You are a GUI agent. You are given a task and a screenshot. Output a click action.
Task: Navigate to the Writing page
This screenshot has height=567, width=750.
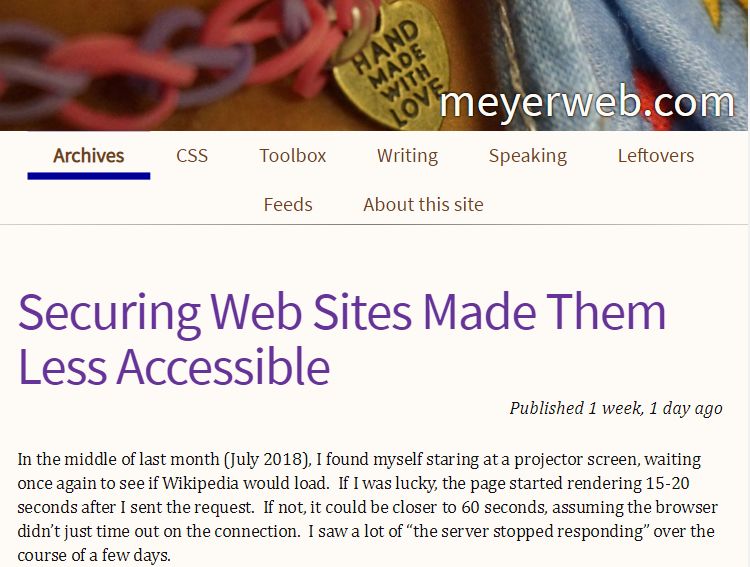pos(407,156)
